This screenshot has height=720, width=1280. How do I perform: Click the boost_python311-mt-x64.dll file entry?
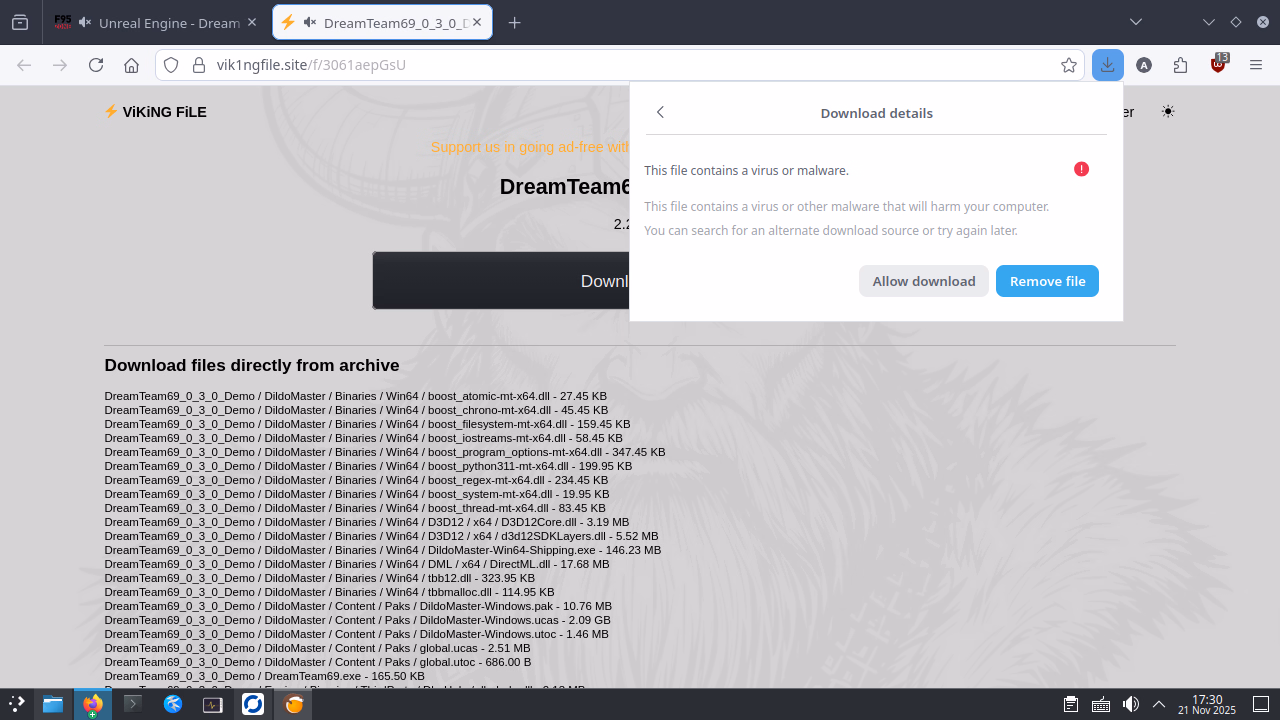coord(368,466)
